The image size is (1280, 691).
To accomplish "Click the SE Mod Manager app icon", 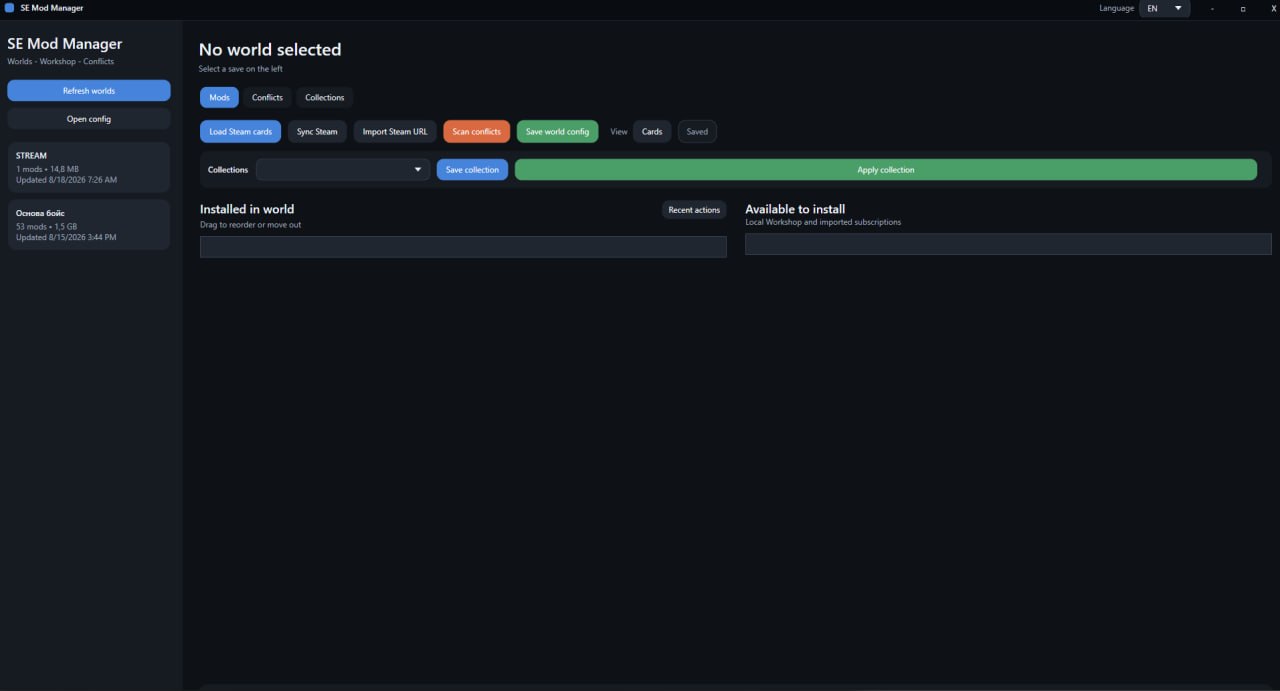I will [x=9, y=8].
